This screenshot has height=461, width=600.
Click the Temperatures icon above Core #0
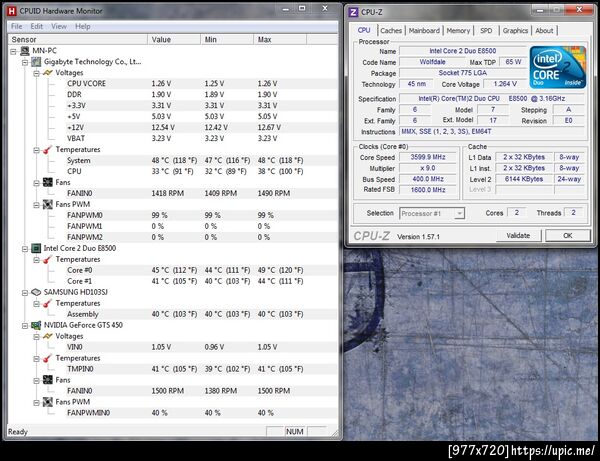(48, 259)
